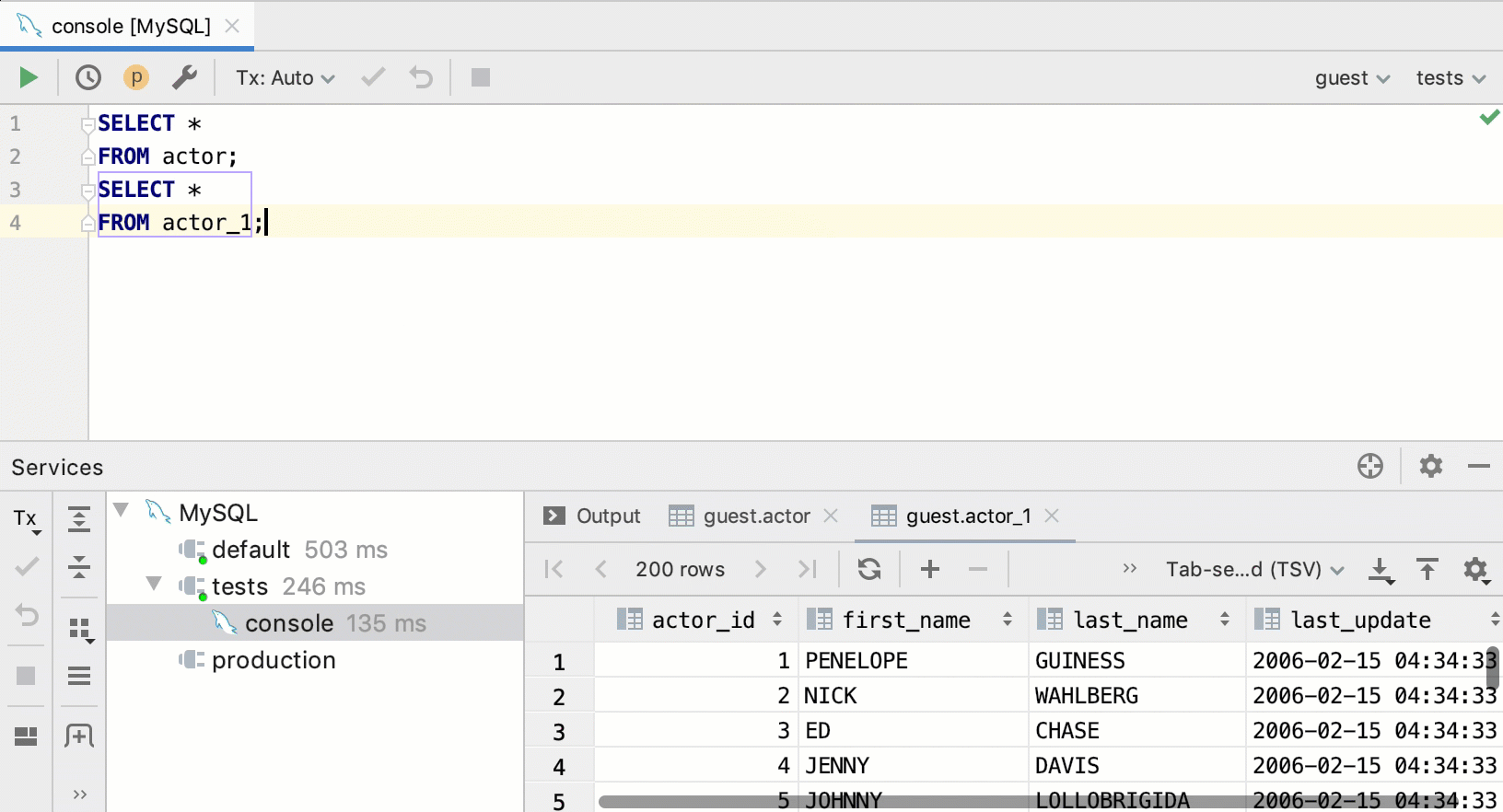Screen dimensions: 1503x812
Task: Open query history clock icon
Action: point(88,78)
